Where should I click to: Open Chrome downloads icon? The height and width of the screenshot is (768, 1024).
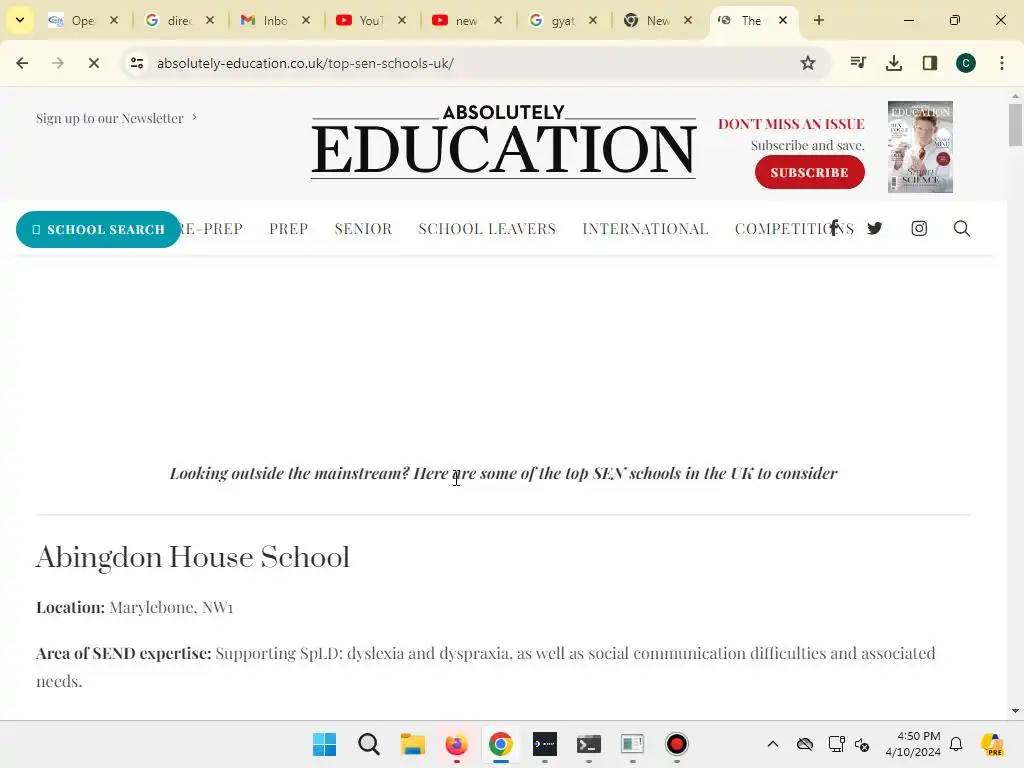(x=894, y=63)
